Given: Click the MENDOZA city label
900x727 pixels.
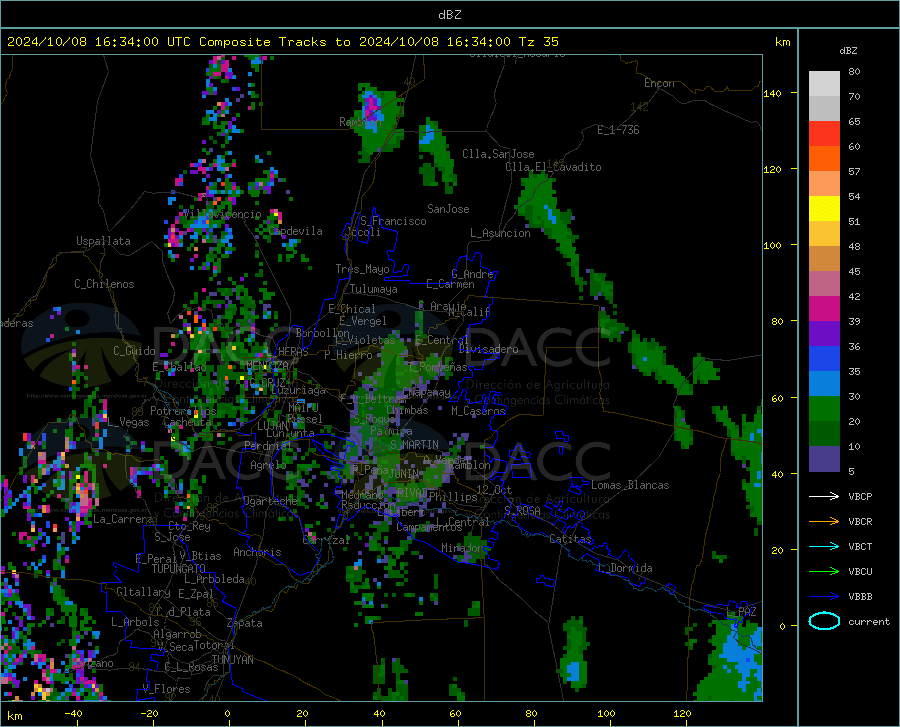Looking at the screenshot, I should coord(267,365).
